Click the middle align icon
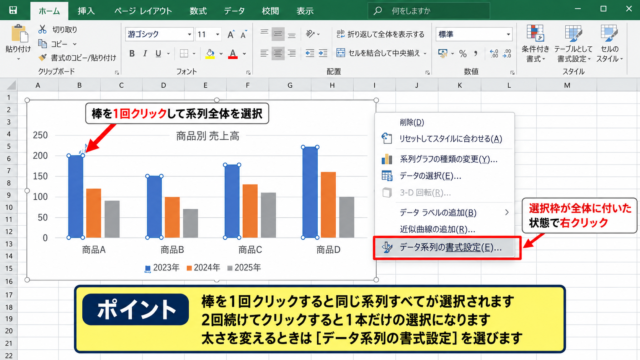640x360 pixels. click(x=278, y=34)
